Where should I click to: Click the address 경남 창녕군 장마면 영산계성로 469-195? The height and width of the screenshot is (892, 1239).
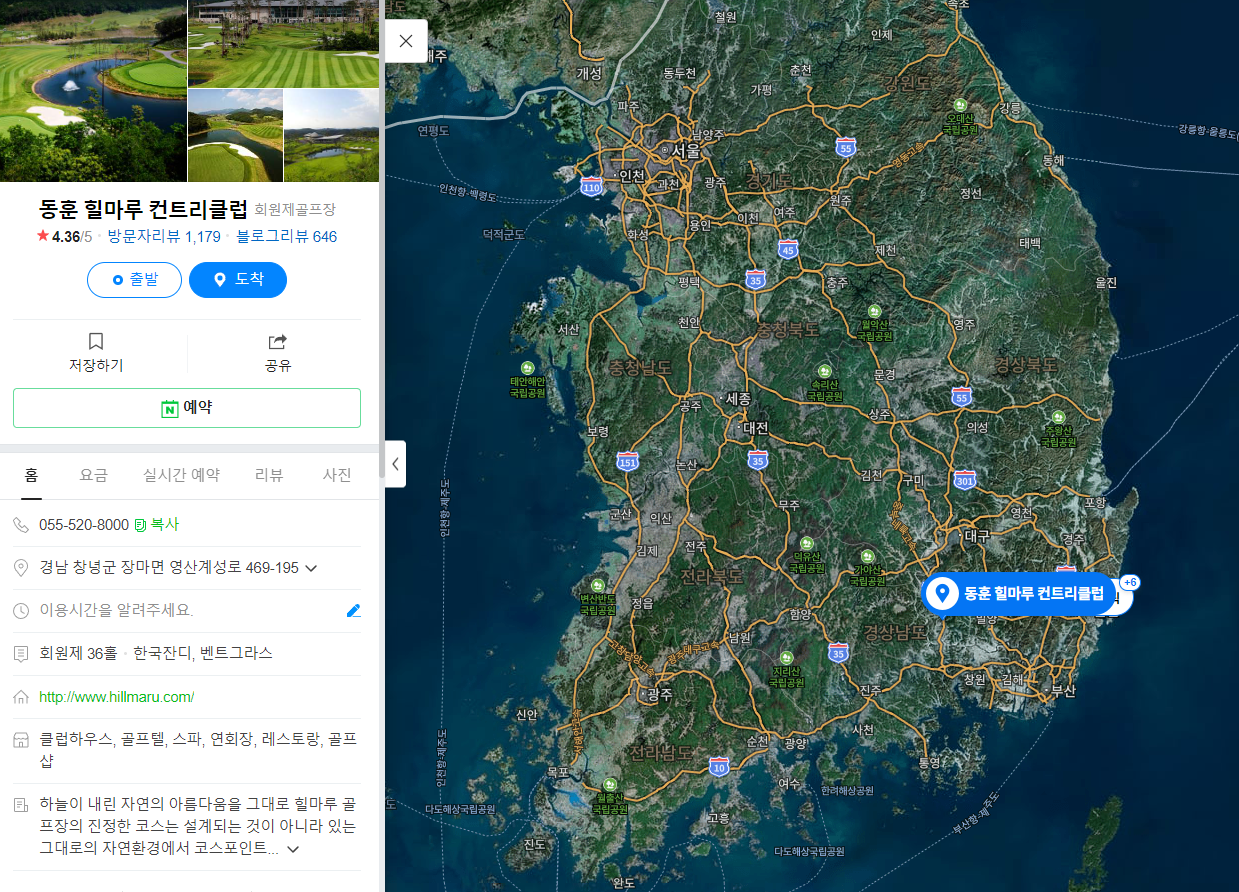click(169, 568)
